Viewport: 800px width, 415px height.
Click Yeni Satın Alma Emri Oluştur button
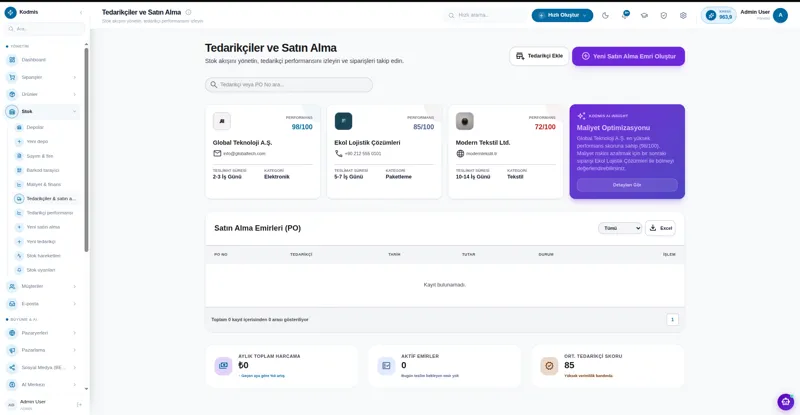(628, 56)
